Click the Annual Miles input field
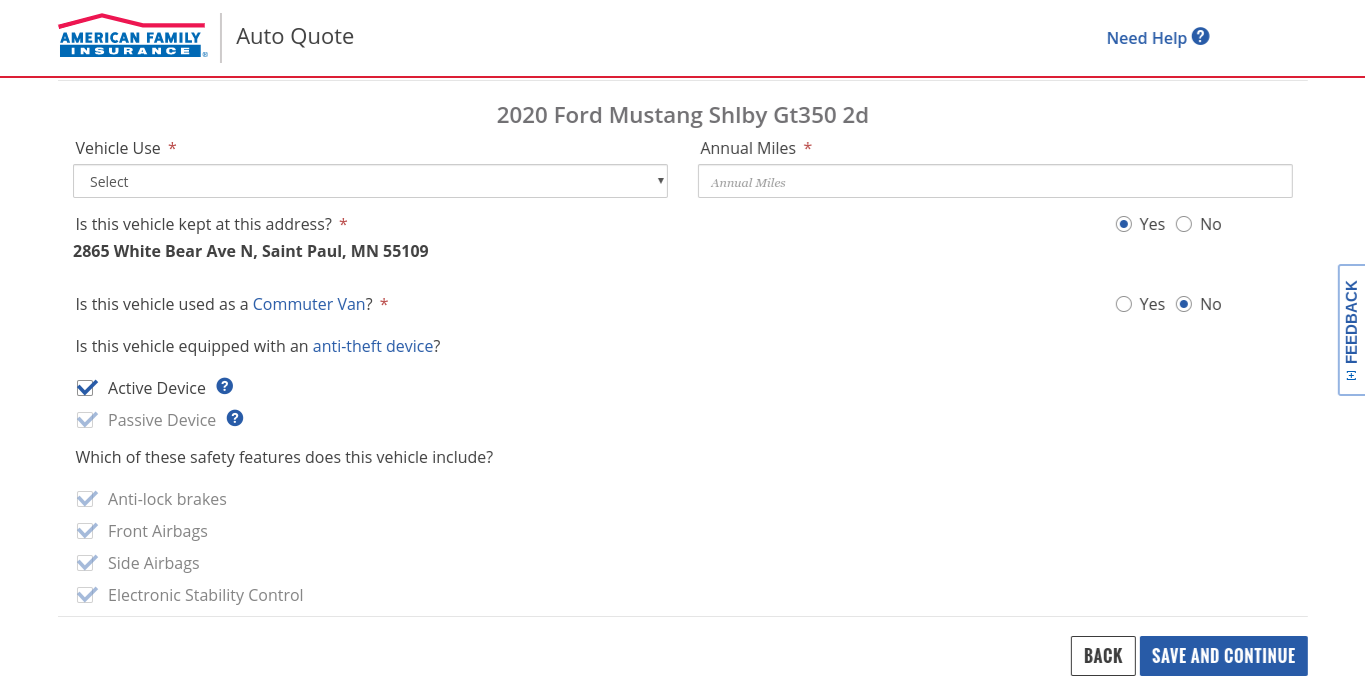The height and width of the screenshot is (687, 1365). point(995,181)
